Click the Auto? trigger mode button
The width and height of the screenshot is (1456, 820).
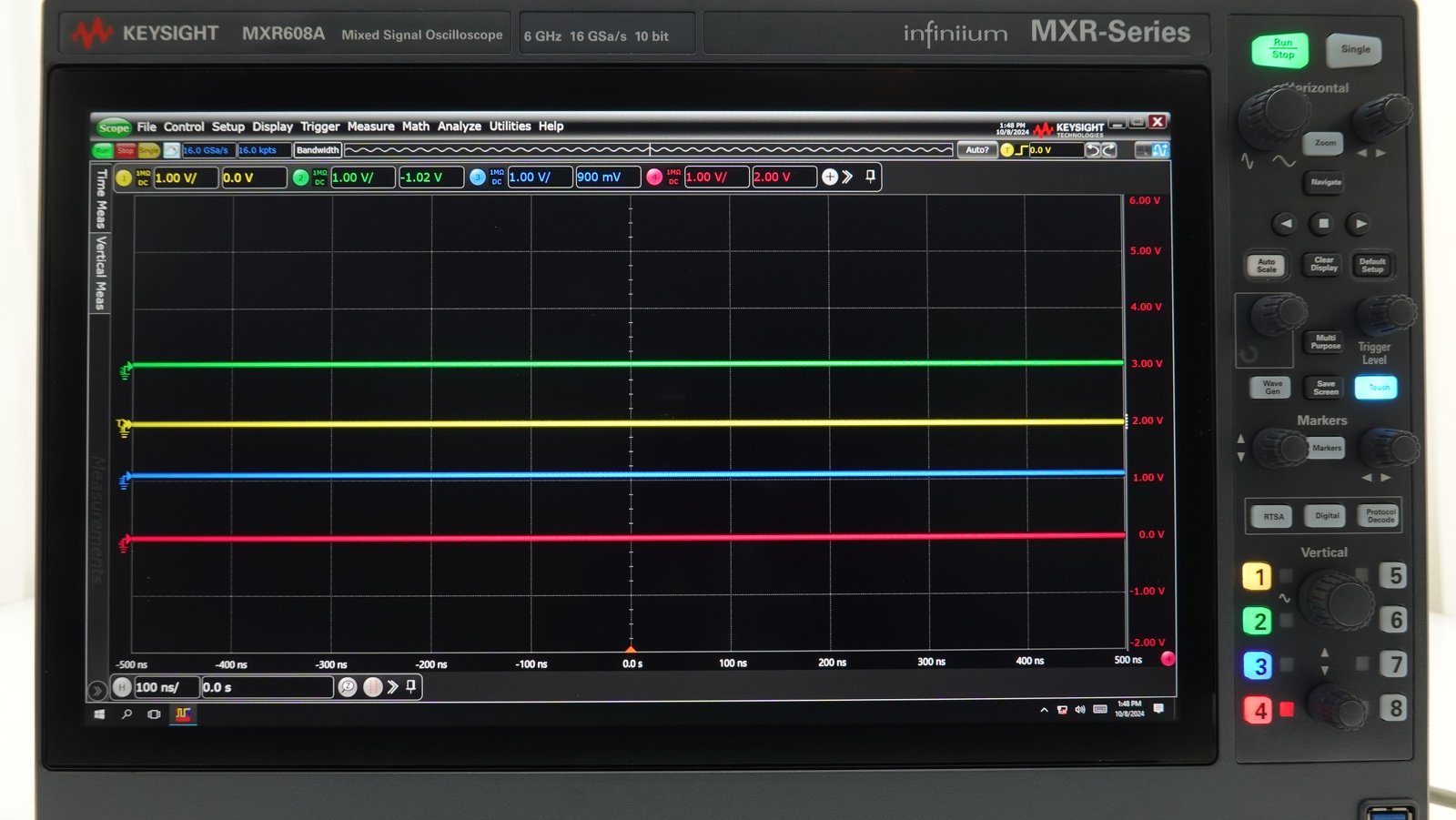(977, 150)
